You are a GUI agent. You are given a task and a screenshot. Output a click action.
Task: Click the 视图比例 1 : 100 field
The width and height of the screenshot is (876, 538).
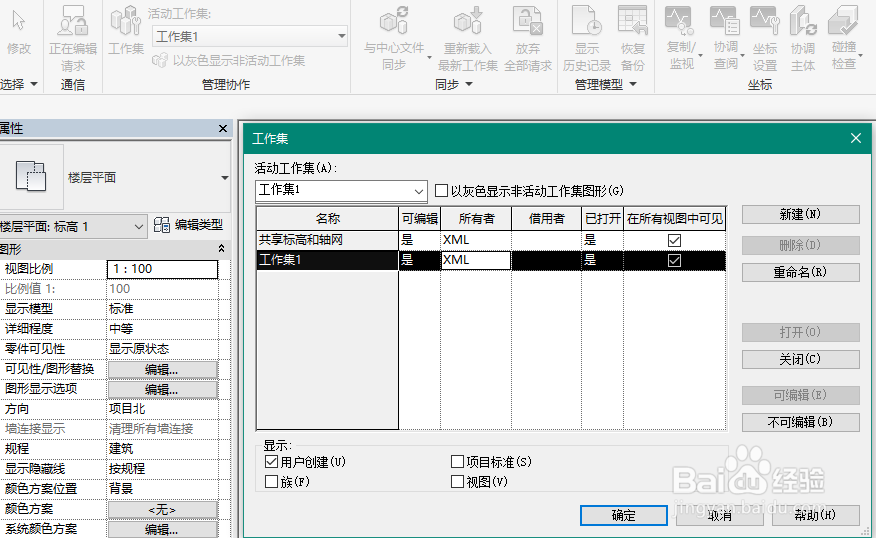(162, 269)
